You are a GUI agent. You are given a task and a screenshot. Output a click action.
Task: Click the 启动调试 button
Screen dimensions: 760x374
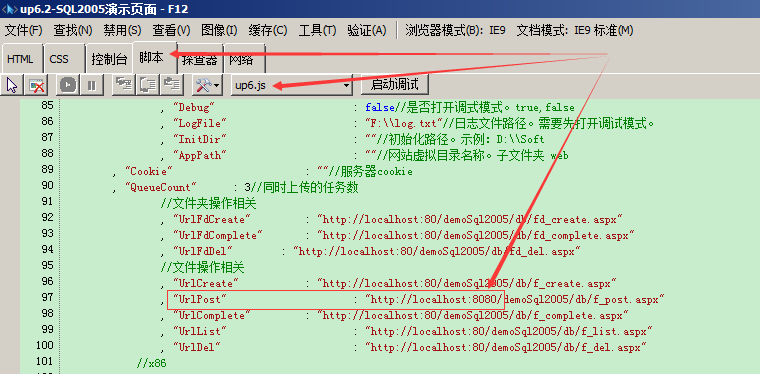coord(394,85)
